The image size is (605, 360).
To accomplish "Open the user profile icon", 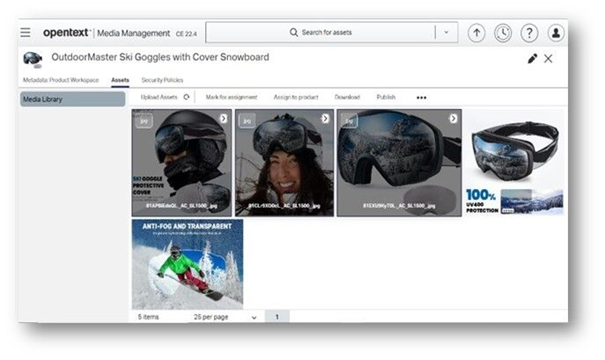I will pos(556,33).
